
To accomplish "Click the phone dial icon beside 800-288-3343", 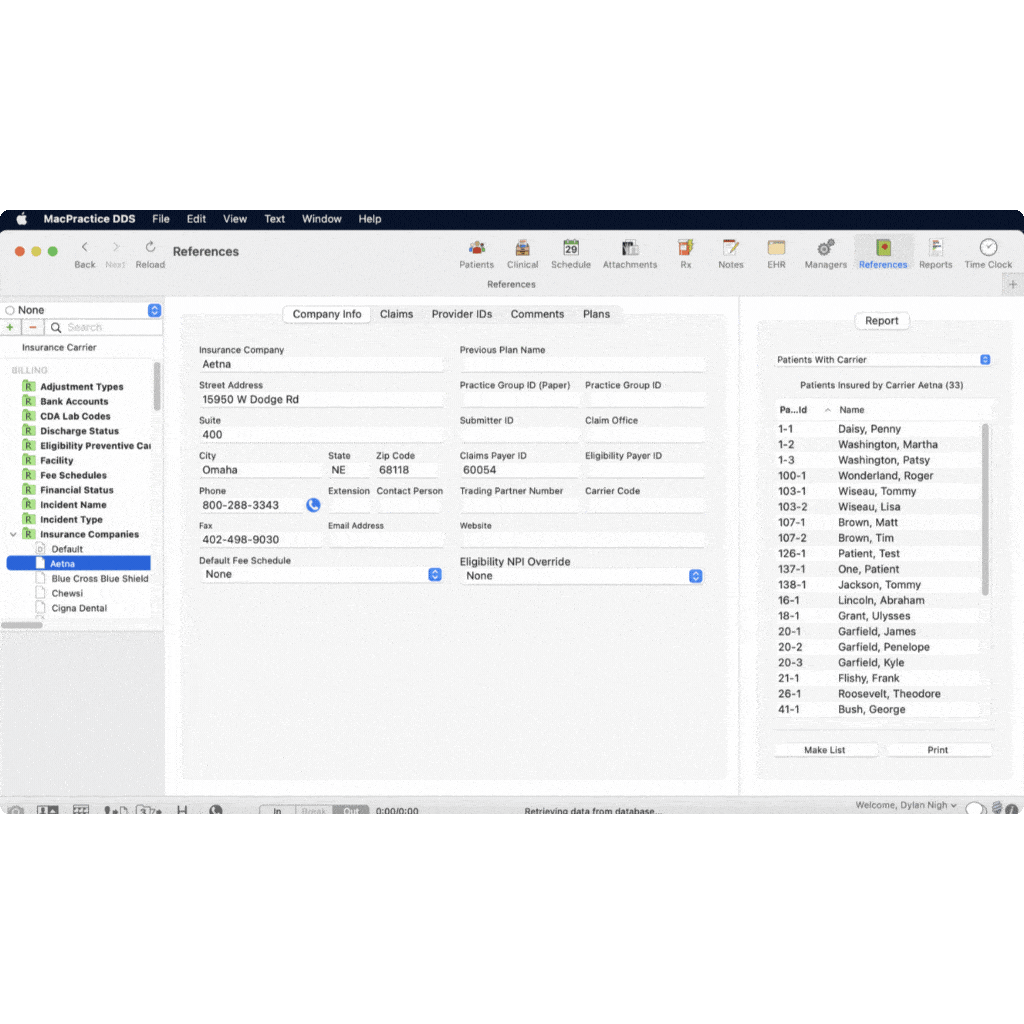I will [x=313, y=505].
